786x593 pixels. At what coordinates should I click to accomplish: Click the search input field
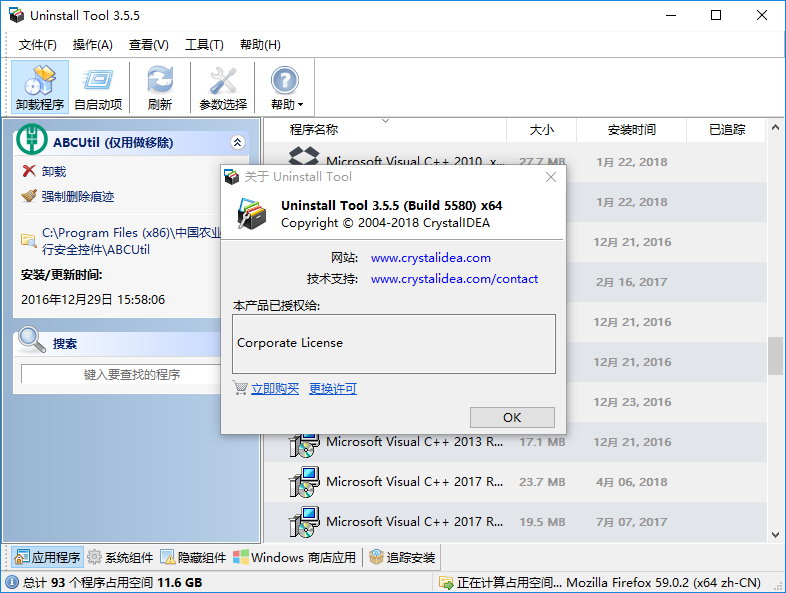(x=121, y=374)
